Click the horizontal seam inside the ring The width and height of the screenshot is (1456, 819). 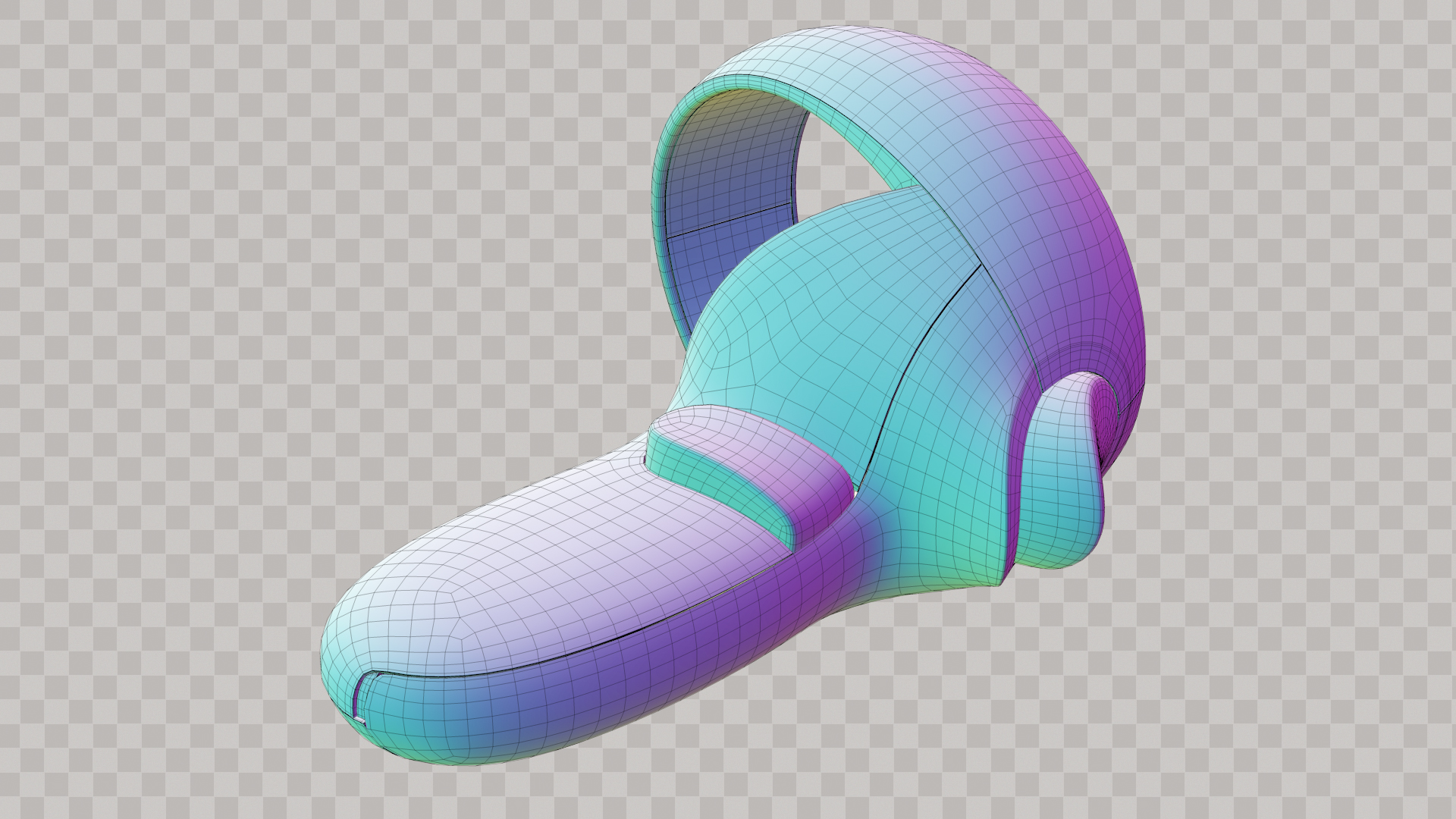728,220
